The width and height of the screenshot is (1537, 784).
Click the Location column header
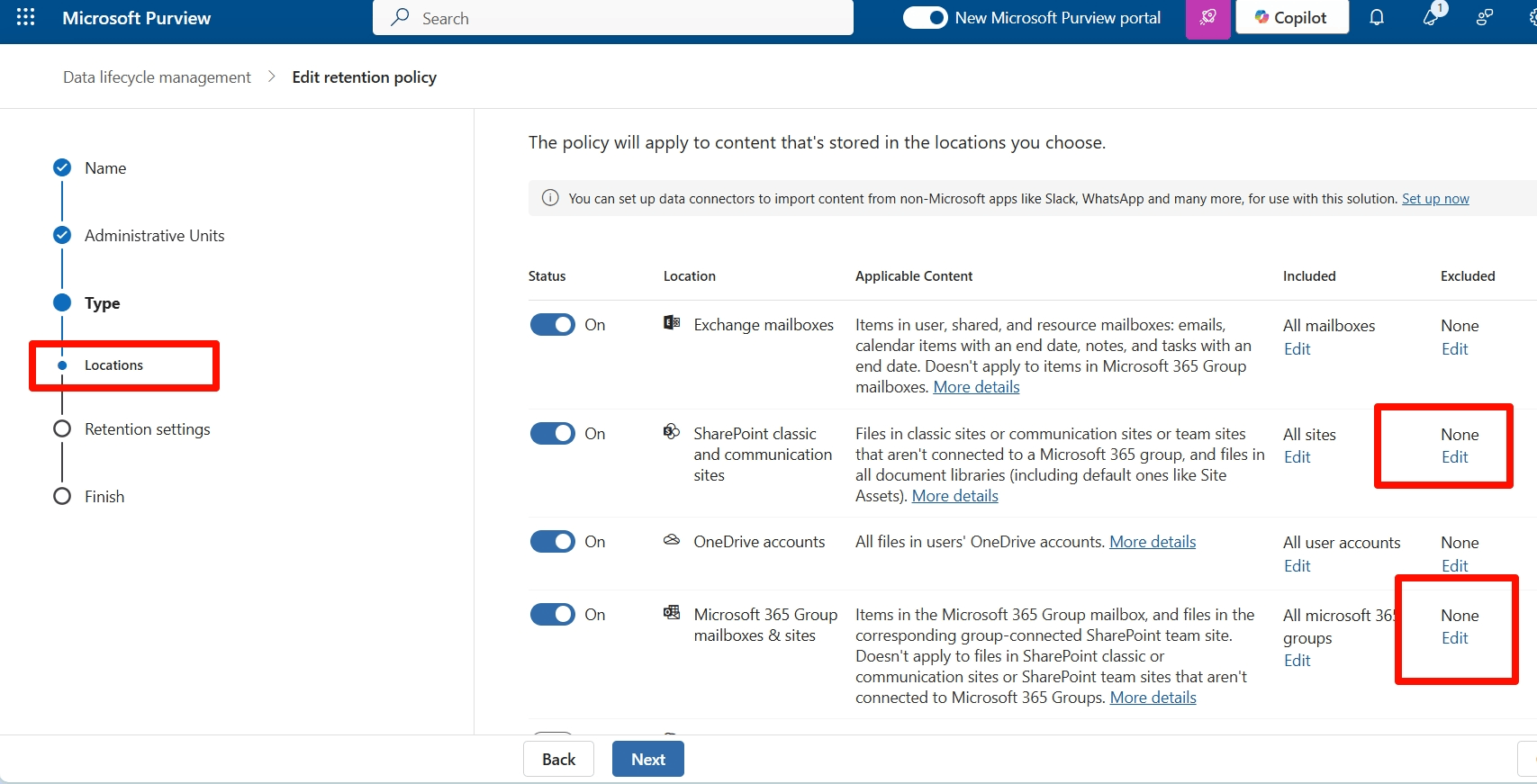pyautogui.click(x=690, y=276)
